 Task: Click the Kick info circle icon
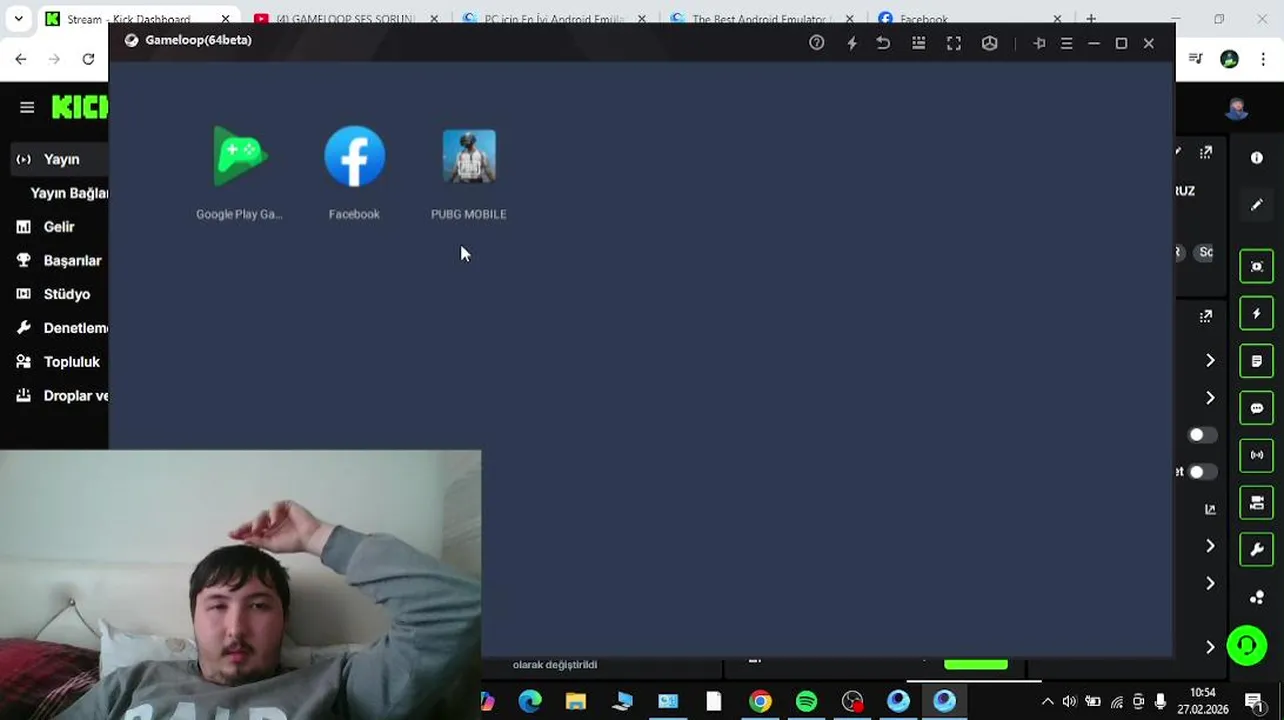tap(1257, 158)
